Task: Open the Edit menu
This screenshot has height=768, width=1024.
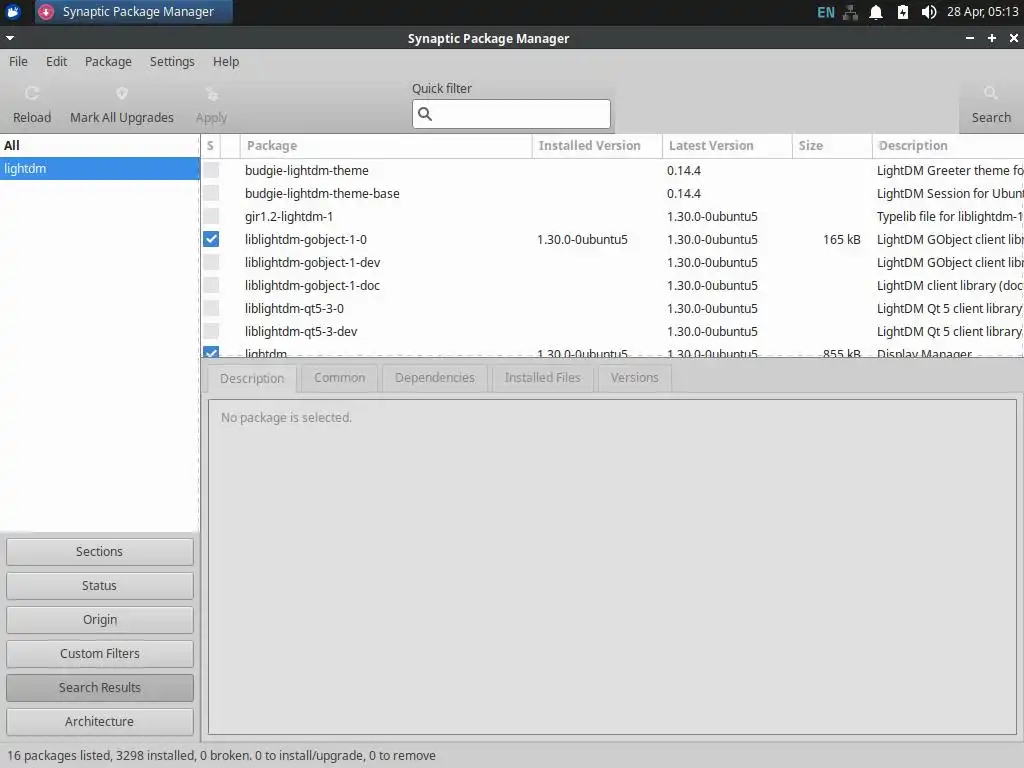Action: 56,61
